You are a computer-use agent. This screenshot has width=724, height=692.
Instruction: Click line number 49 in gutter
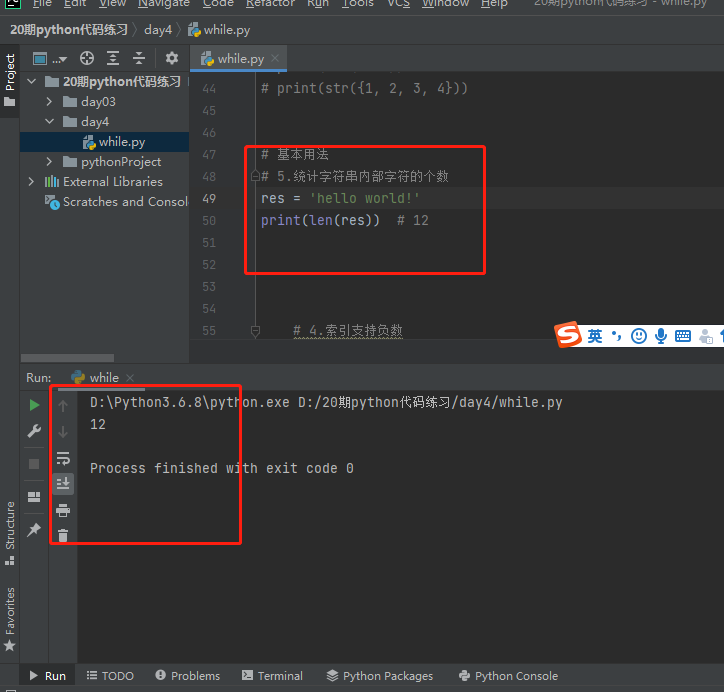click(x=209, y=199)
